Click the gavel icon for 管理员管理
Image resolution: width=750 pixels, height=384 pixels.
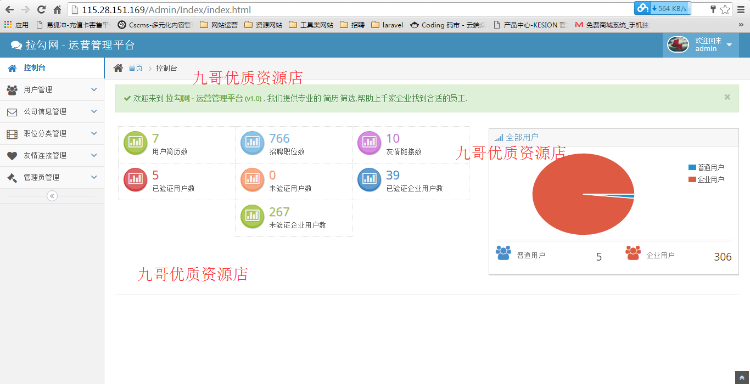(12, 178)
